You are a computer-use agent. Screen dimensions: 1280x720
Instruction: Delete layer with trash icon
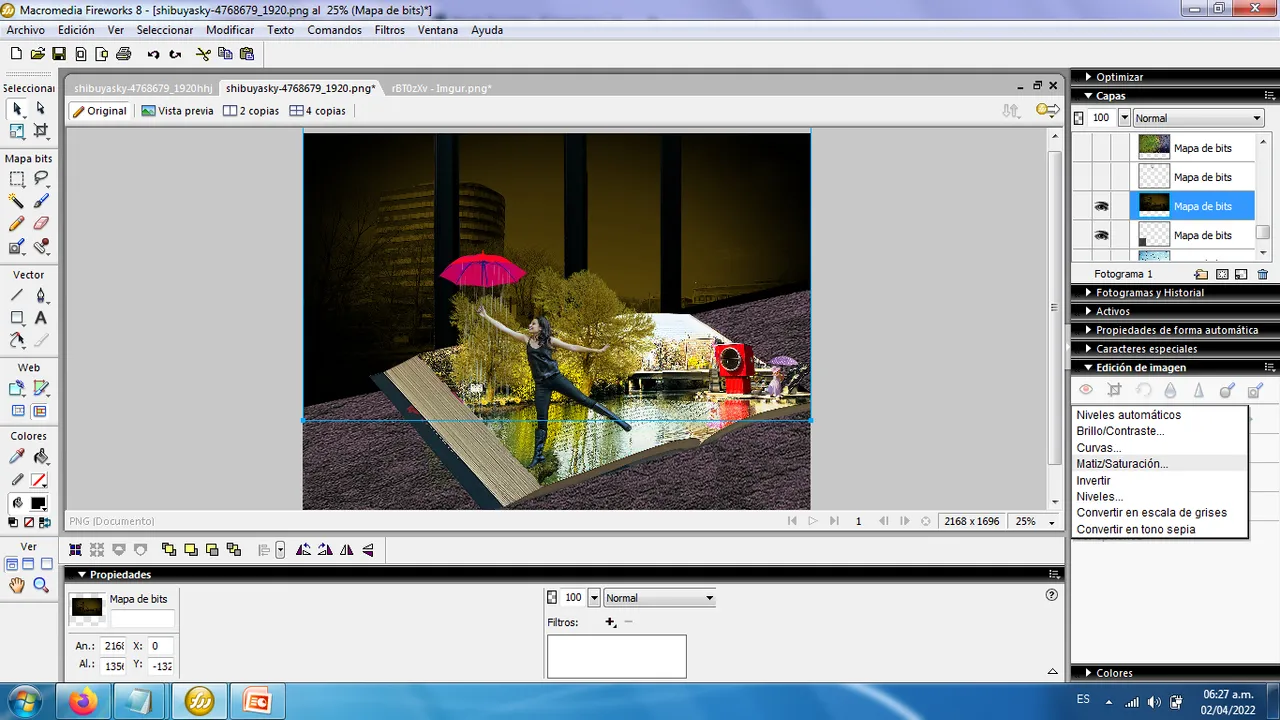pos(1262,274)
